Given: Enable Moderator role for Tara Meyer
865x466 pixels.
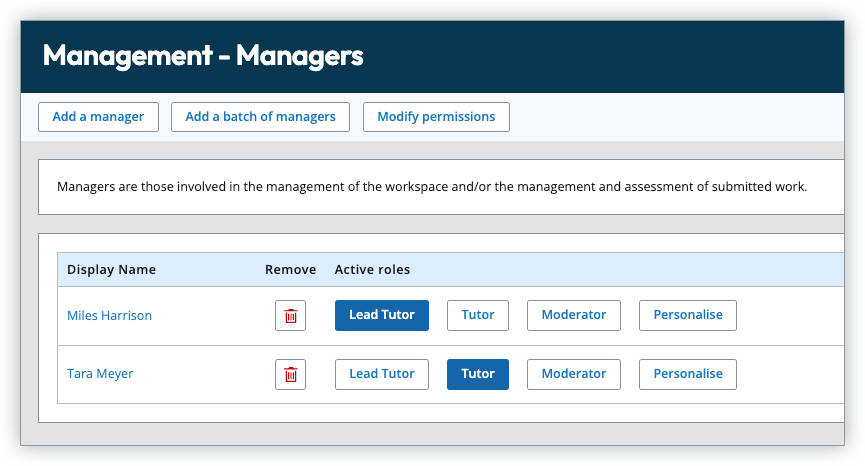Looking at the screenshot, I should [573, 374].
